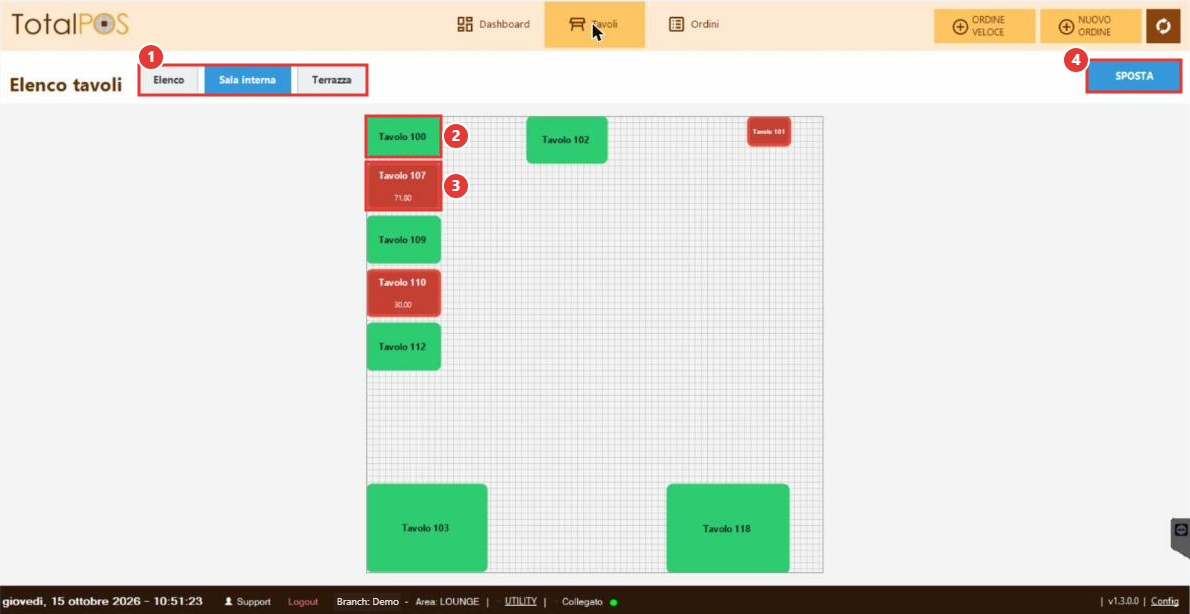
Task: Click the version "v1.3.0.0" text
Action: [x=1125, y=602]
